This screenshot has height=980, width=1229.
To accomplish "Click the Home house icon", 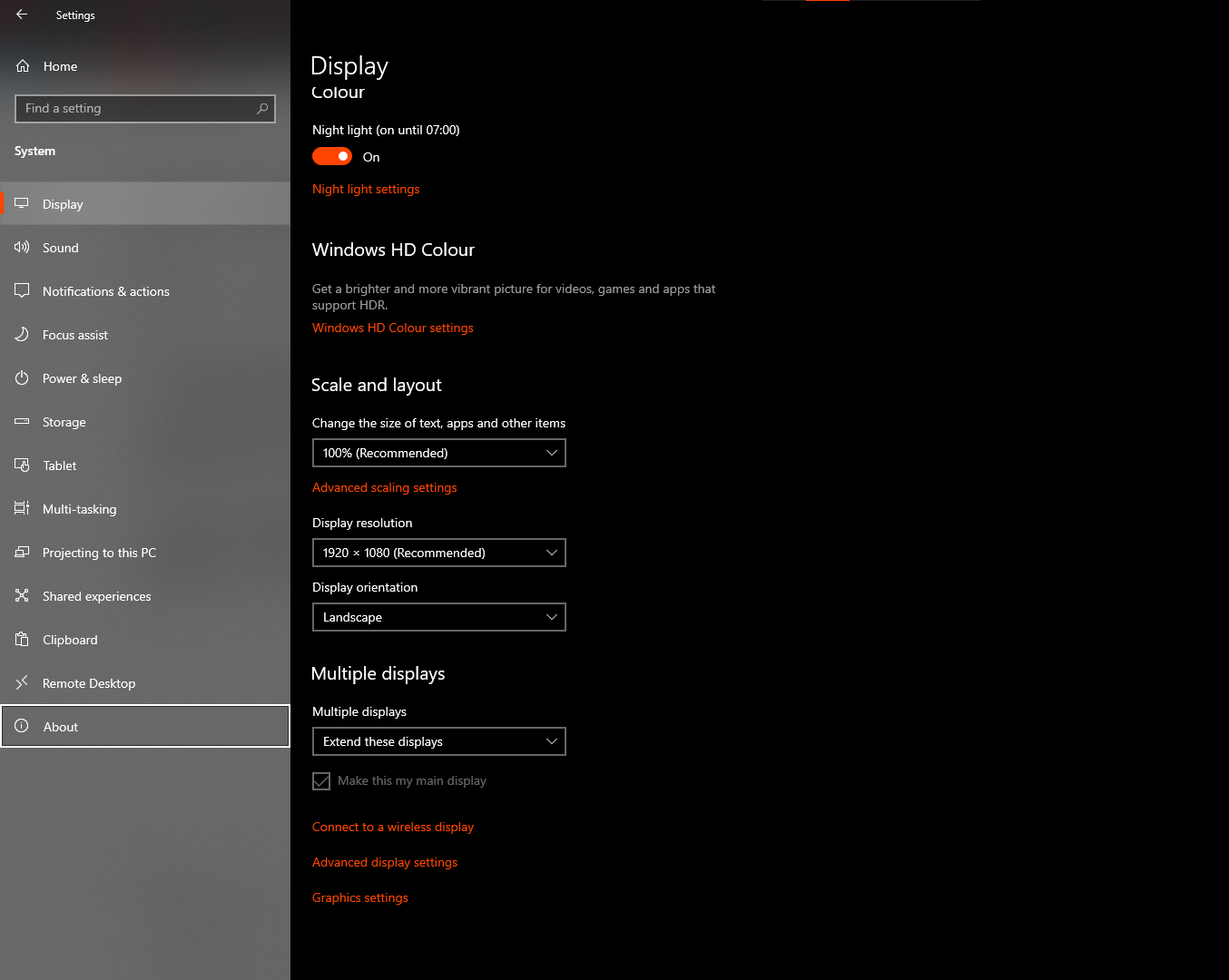I will coord(23,66).
